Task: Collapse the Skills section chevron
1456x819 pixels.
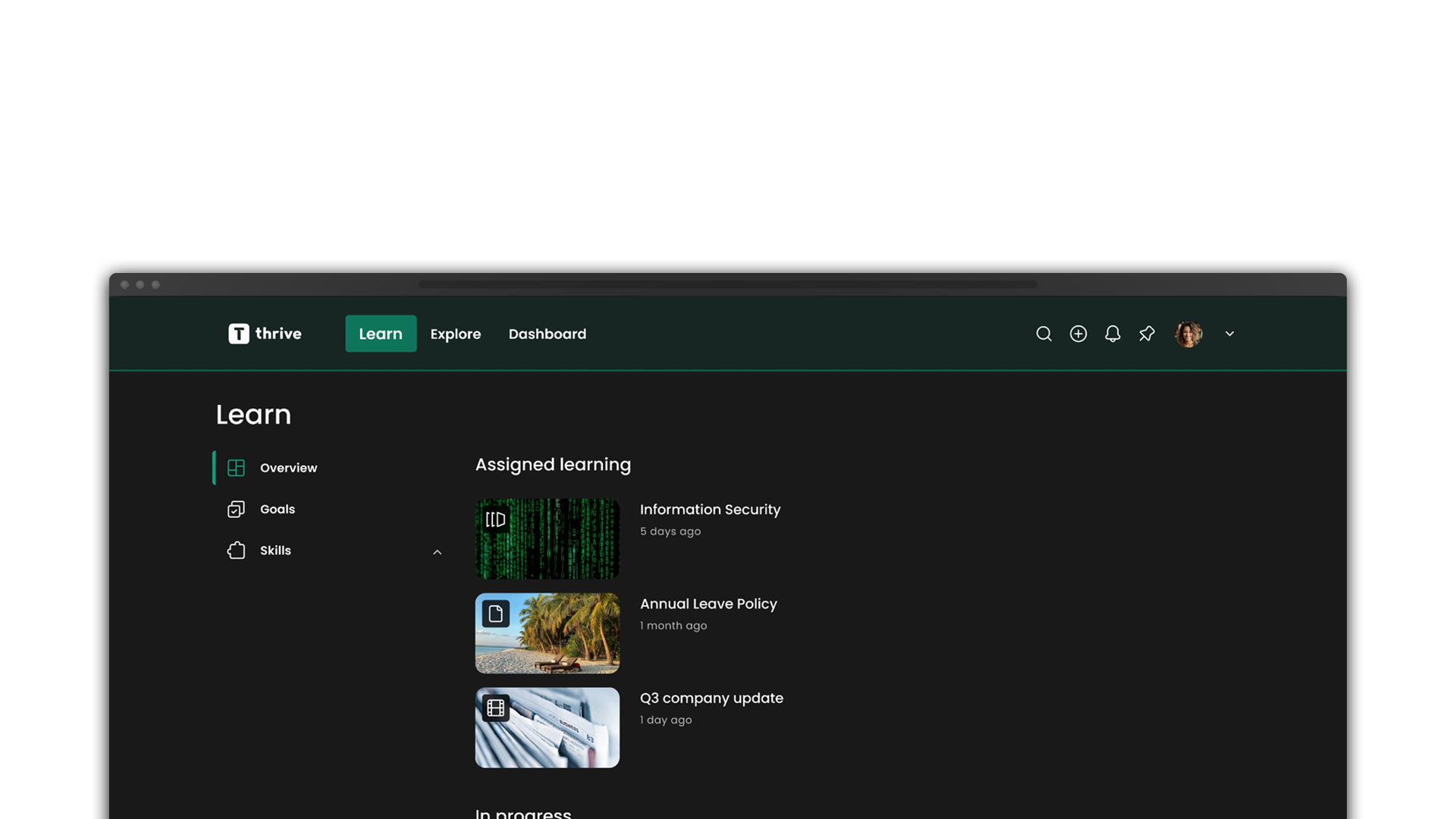Action: (x=437, y=552)
